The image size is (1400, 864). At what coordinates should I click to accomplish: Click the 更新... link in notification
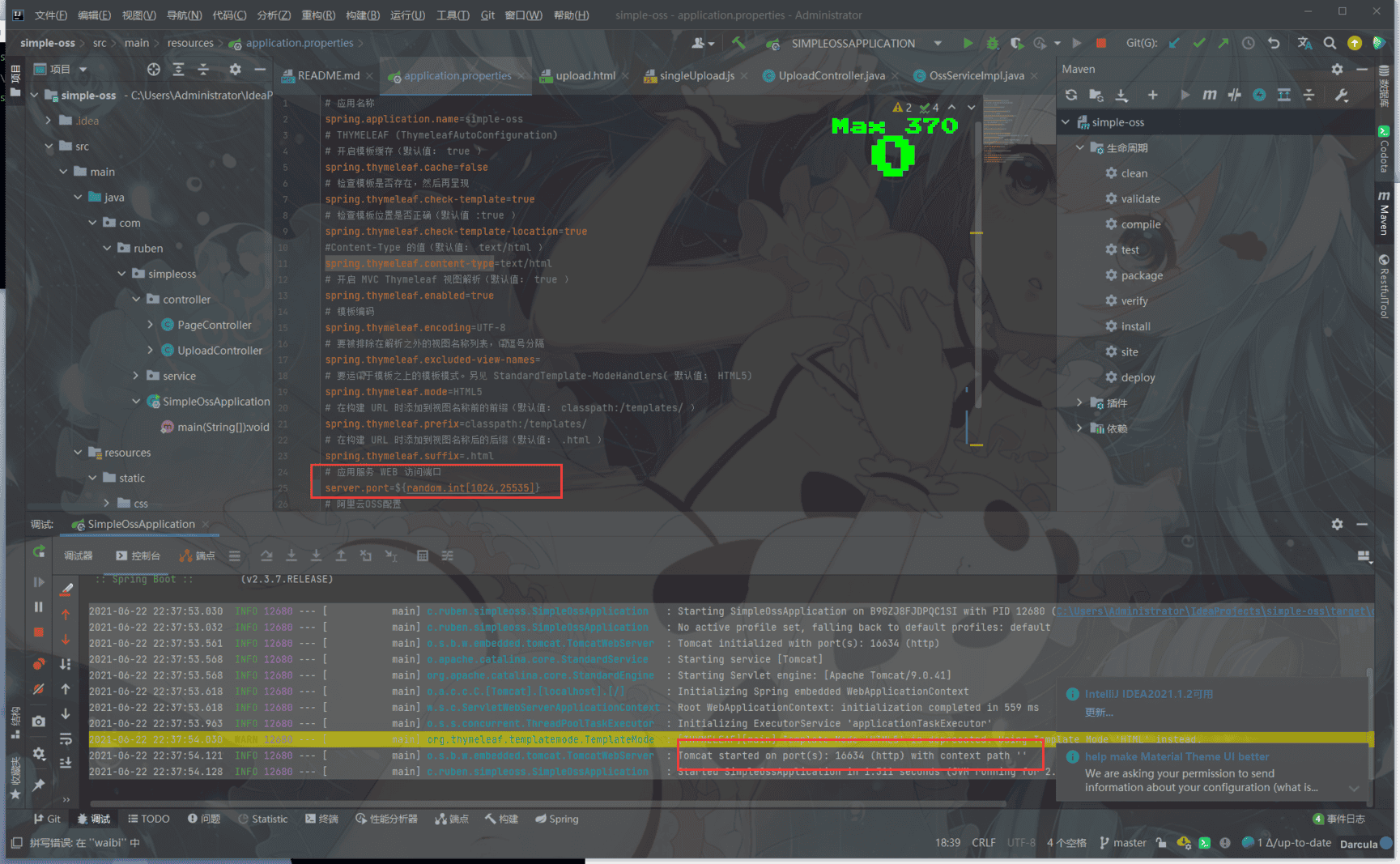1099,713
